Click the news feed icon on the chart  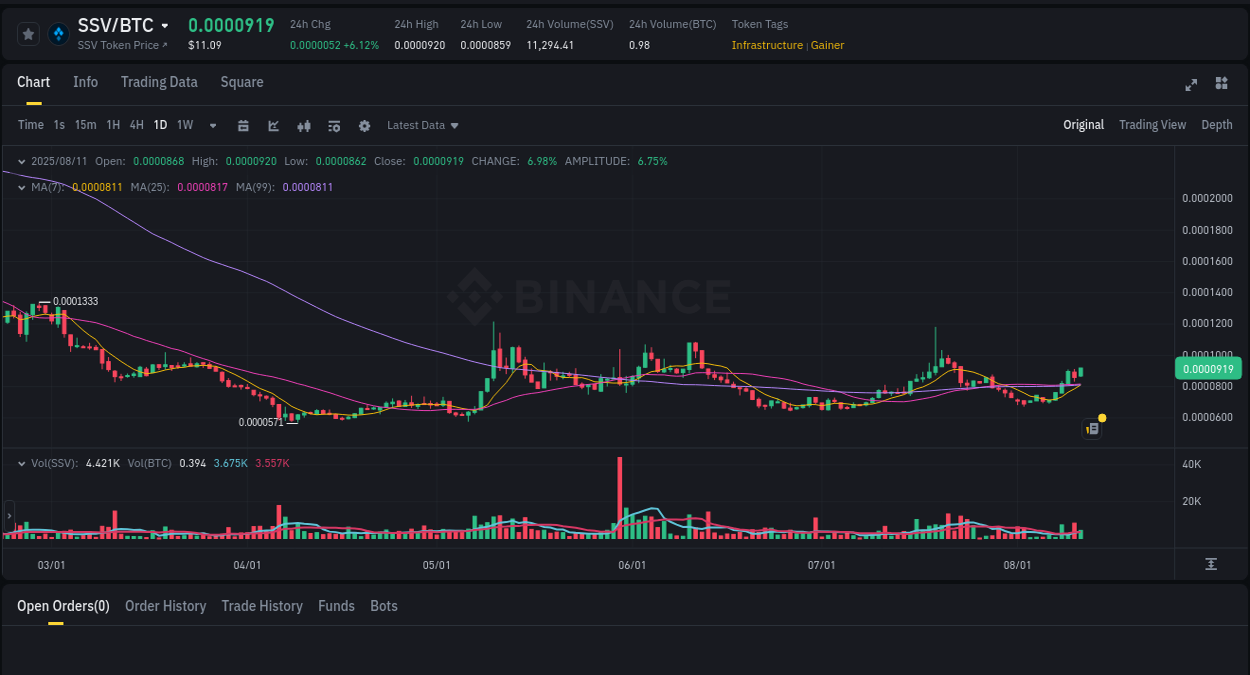(x=1092, y=428)
